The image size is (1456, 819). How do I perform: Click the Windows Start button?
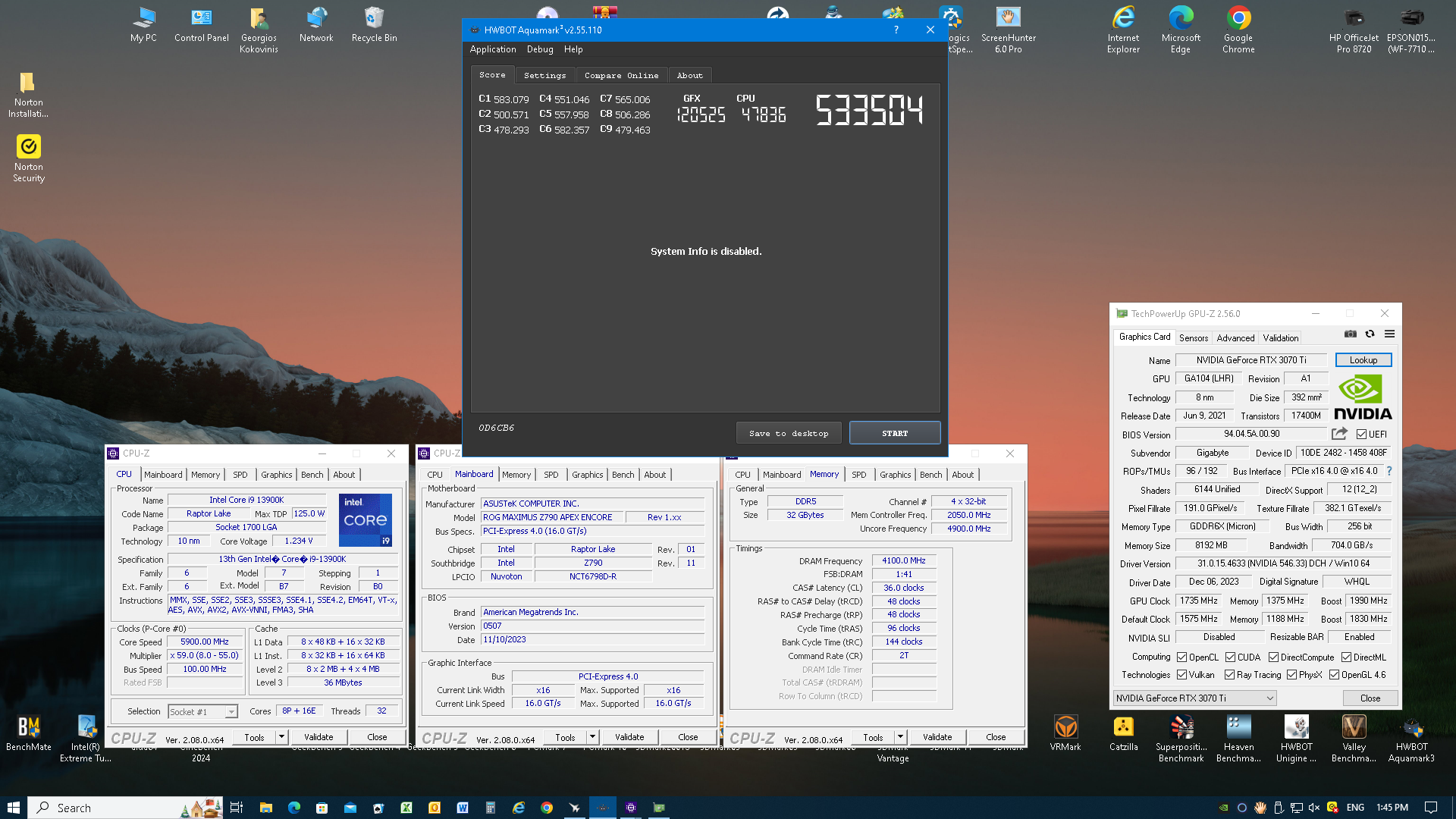14,808
